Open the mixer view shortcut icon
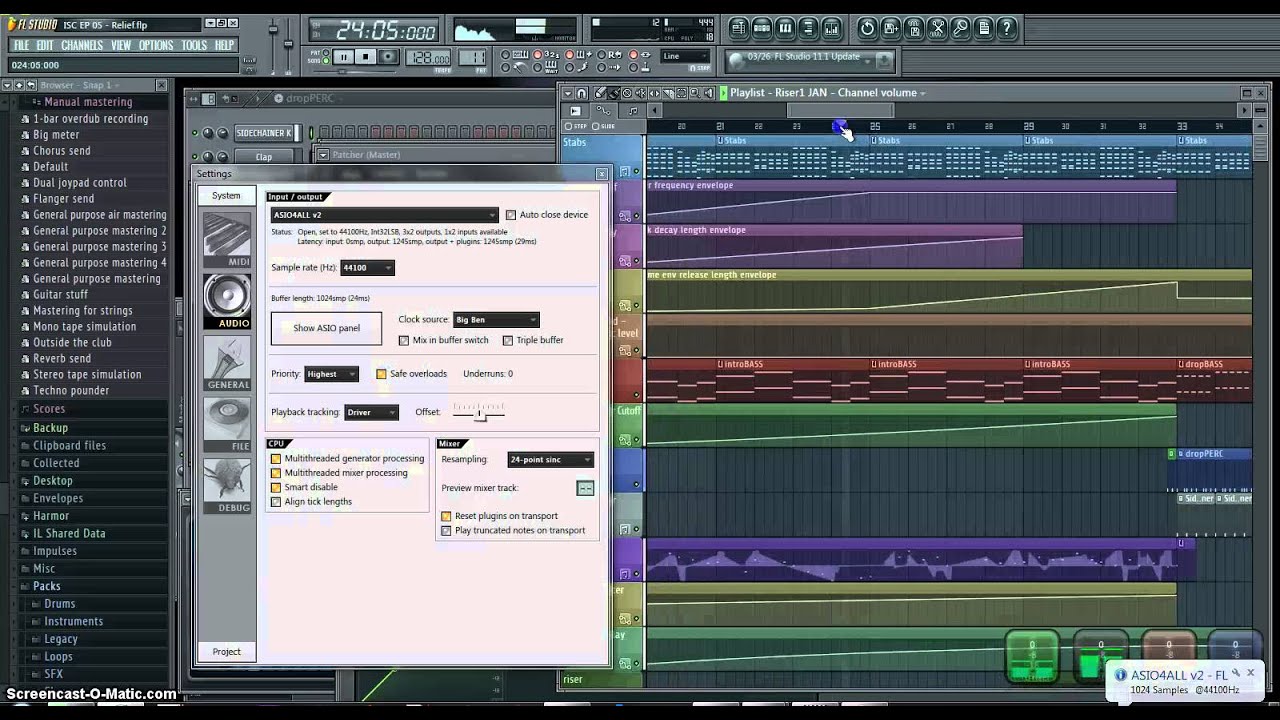 pos(831,28)
